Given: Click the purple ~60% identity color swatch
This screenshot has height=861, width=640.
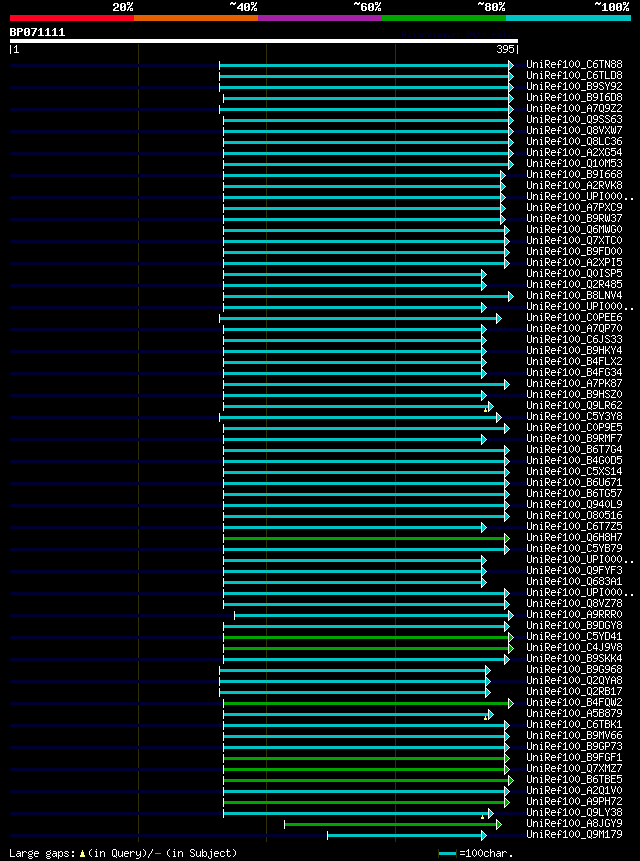Looking at the screenshot, I should pyautogui.click(x=320, y=18).
